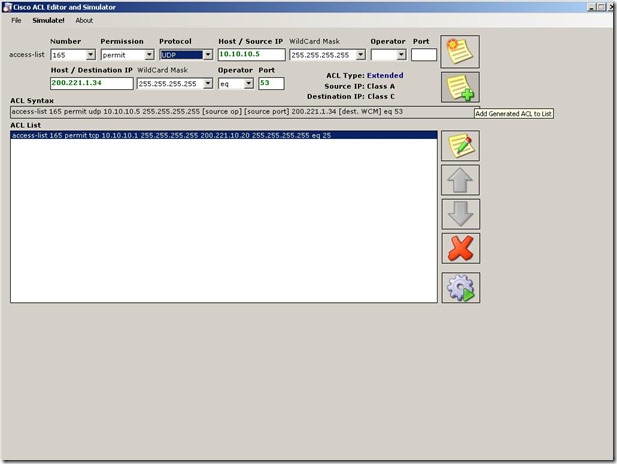Expand the source WildCard Mask dropdown
The height and width of the screenshot is (464, 617).
pos(360,55)
